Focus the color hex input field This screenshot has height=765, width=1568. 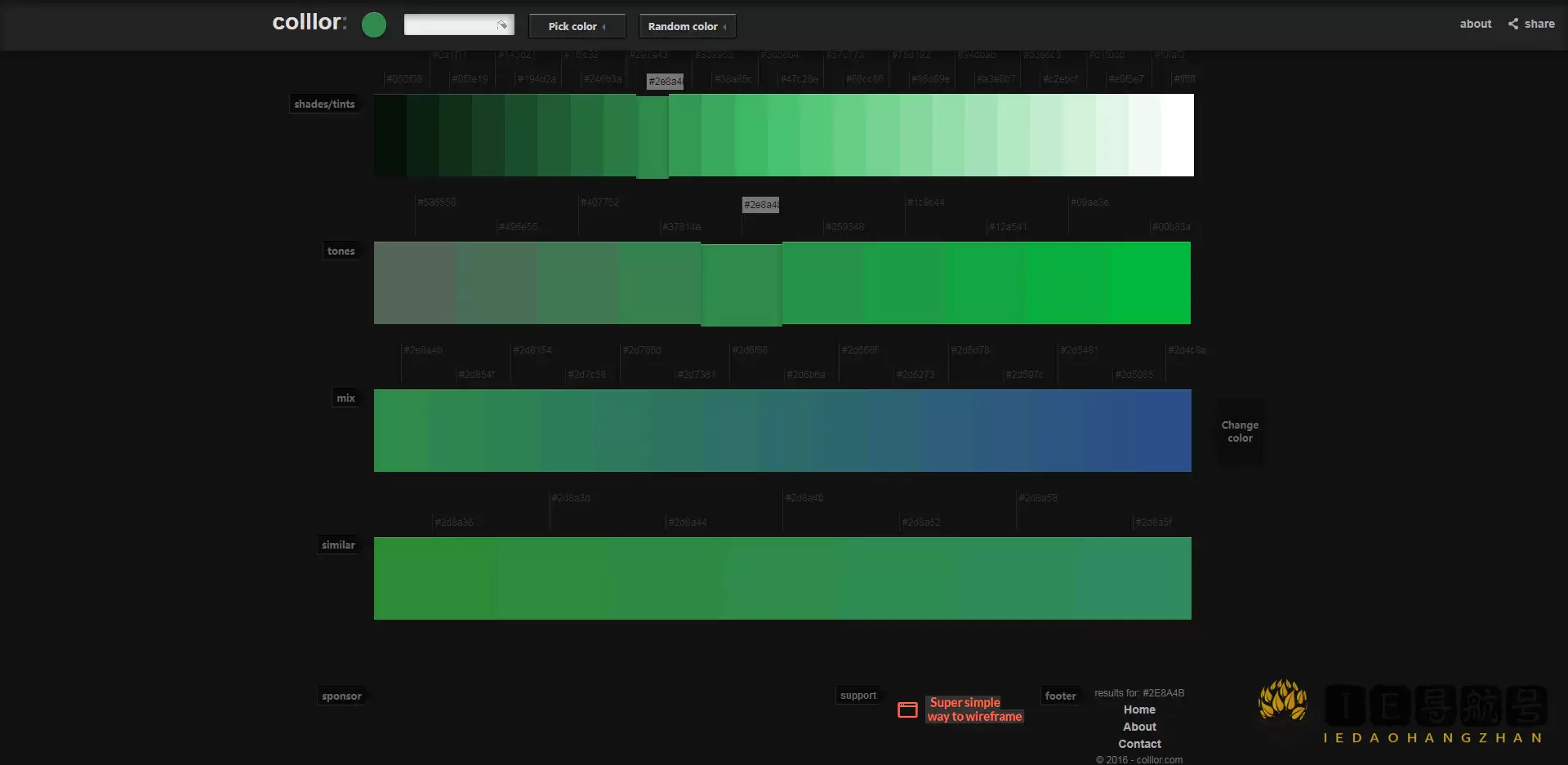450,25
